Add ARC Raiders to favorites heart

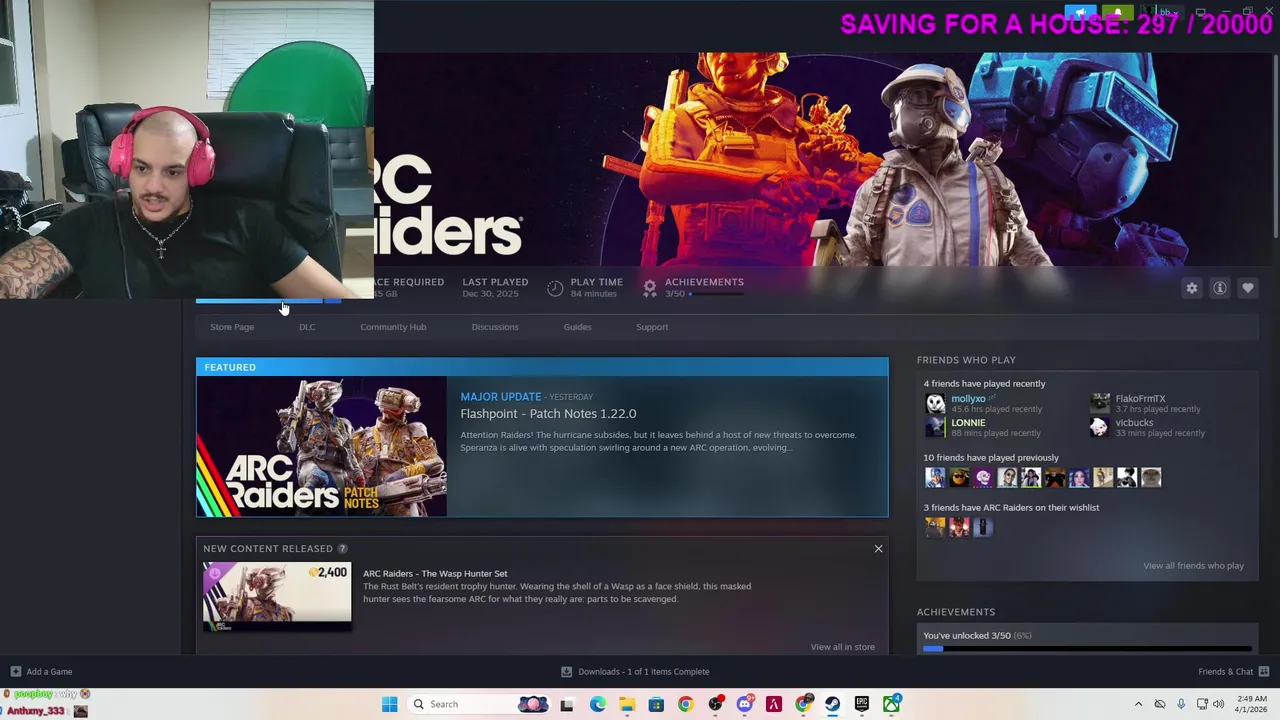pyautogui.click(x=1248, y=288)
